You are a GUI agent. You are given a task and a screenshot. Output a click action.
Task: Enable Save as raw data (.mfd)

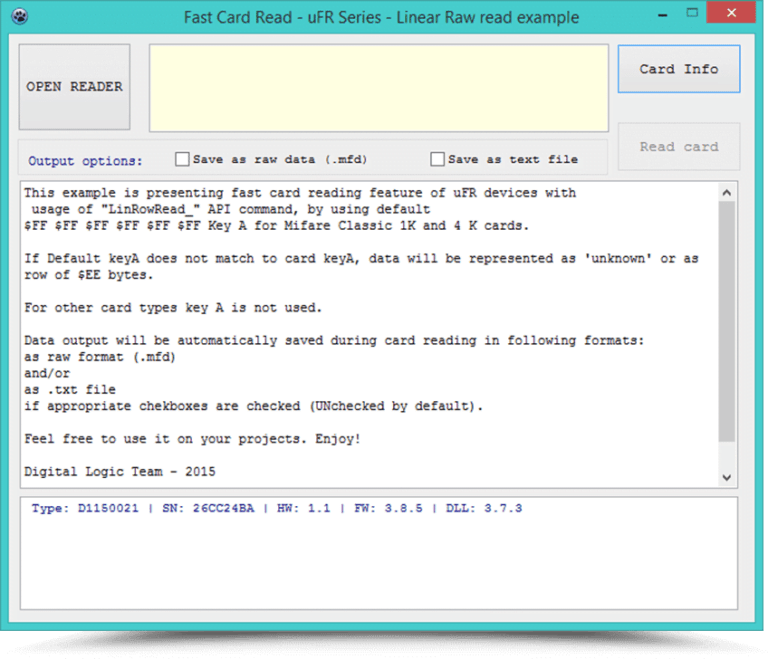182,159
